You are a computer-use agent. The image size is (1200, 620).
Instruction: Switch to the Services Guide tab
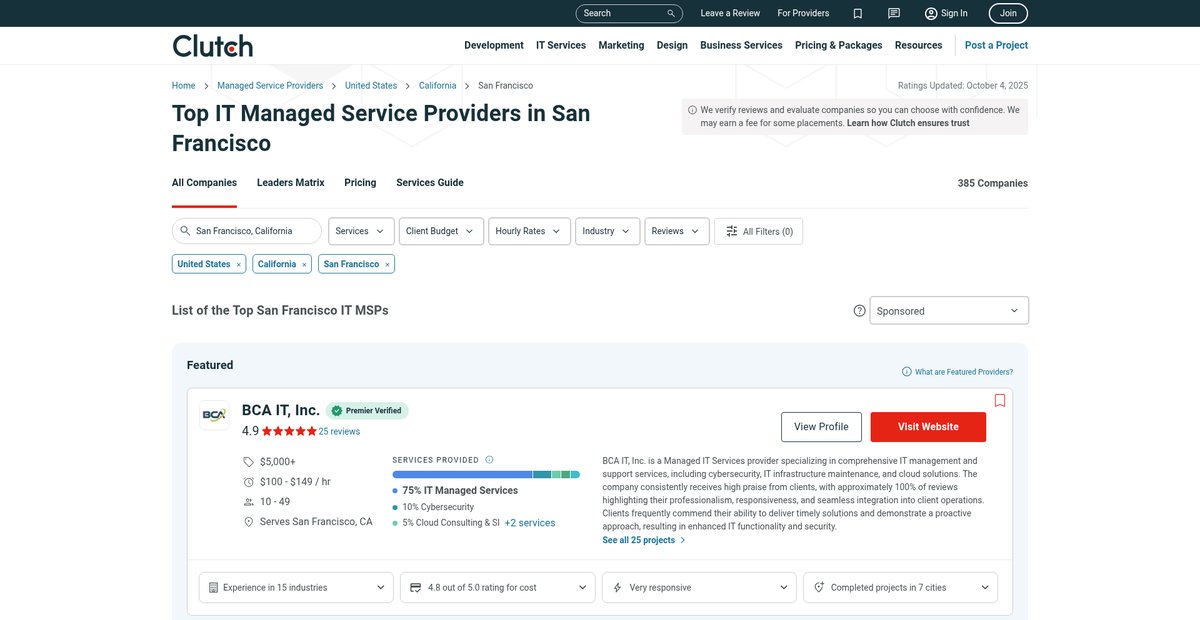pyautogui.click(x=430, y=183)
